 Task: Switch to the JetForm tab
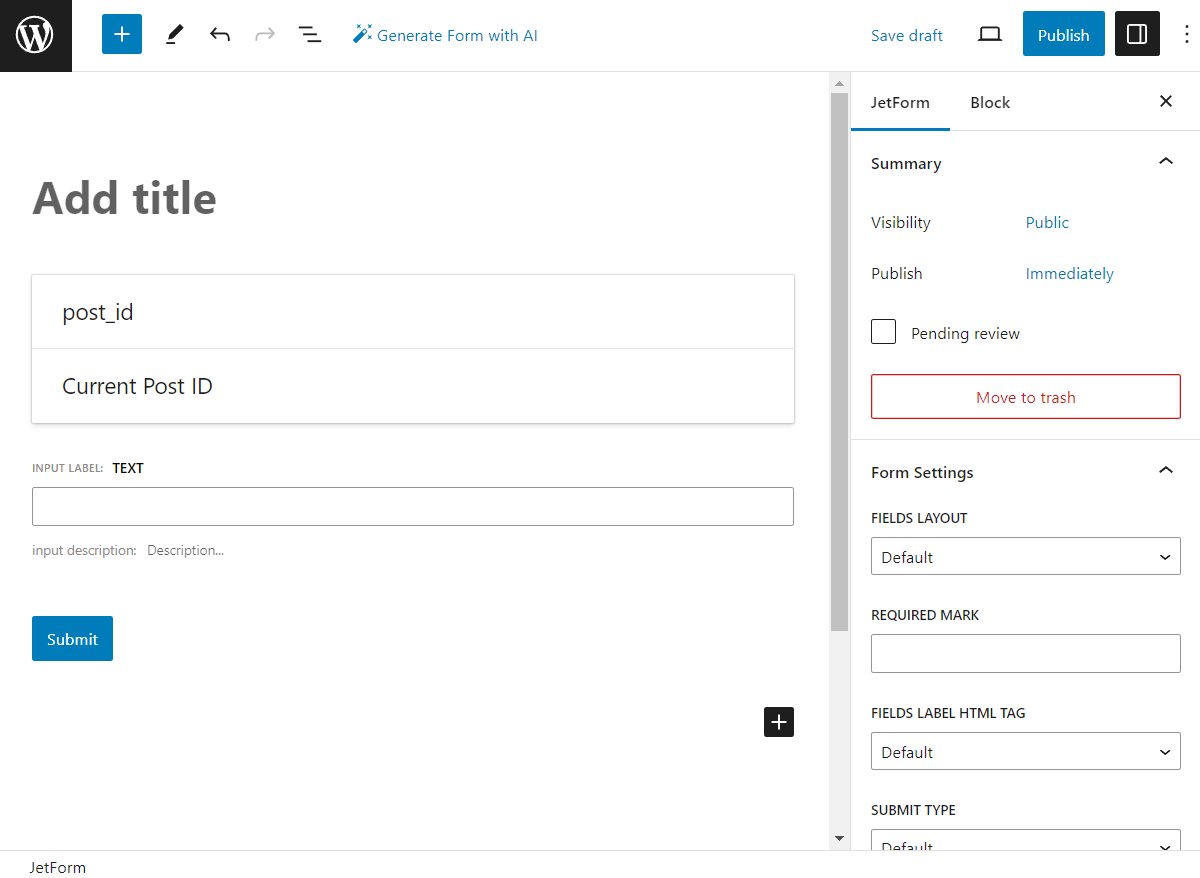pyautogui.click(x=900, y=102)
